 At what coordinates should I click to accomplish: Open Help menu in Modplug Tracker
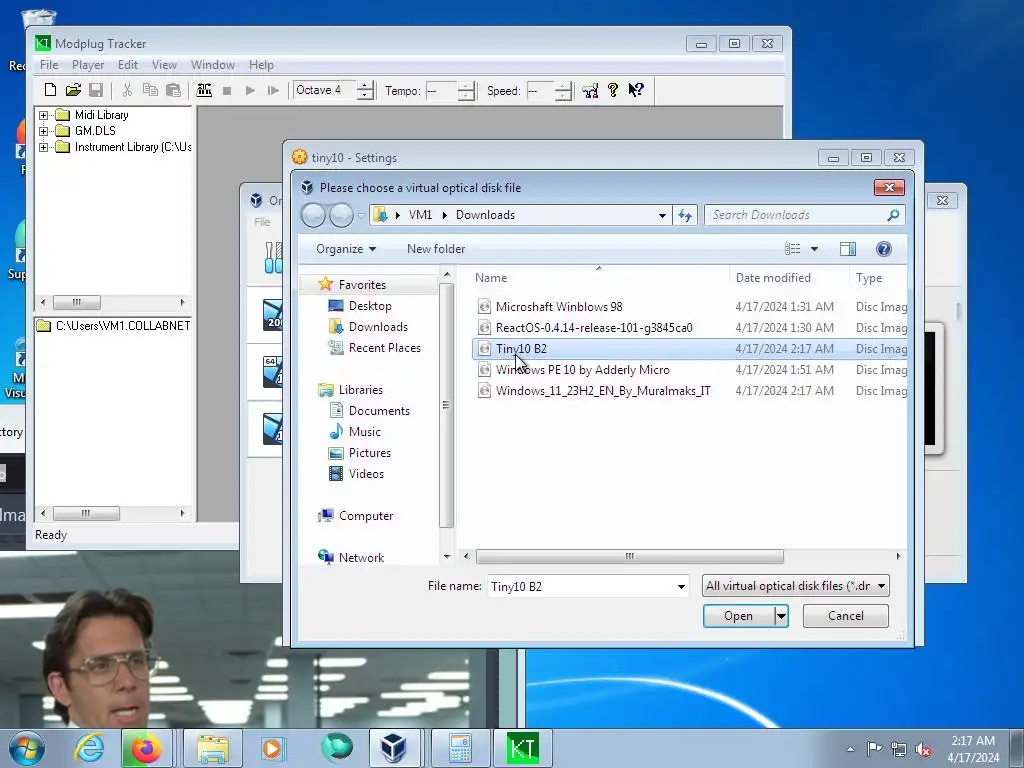(x=261, y=65)
